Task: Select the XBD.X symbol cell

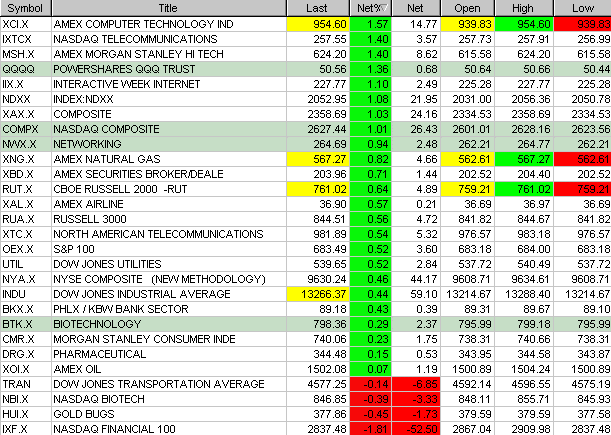Action: (x=26, y=174)
